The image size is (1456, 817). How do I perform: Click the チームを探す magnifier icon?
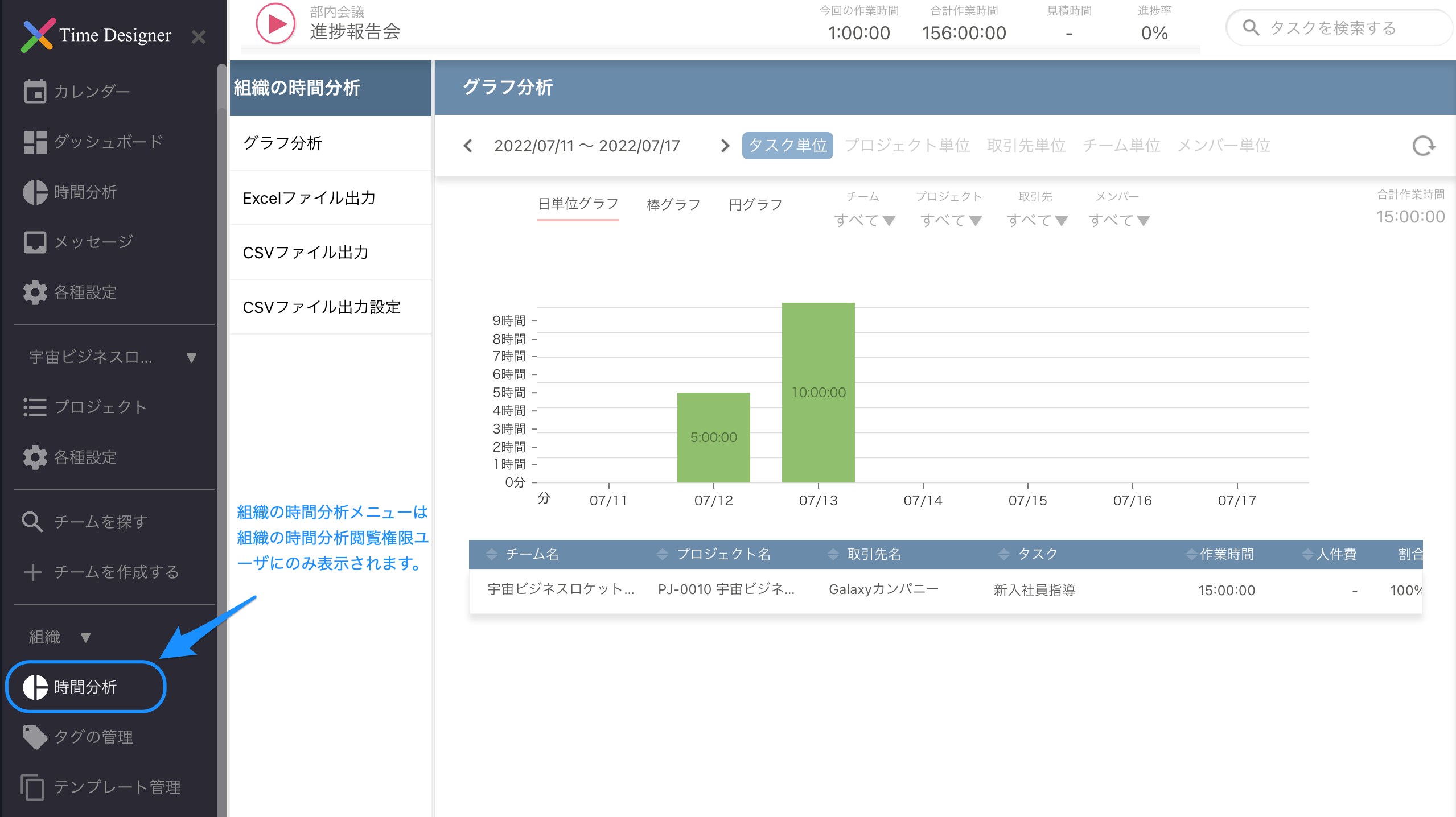32,522
